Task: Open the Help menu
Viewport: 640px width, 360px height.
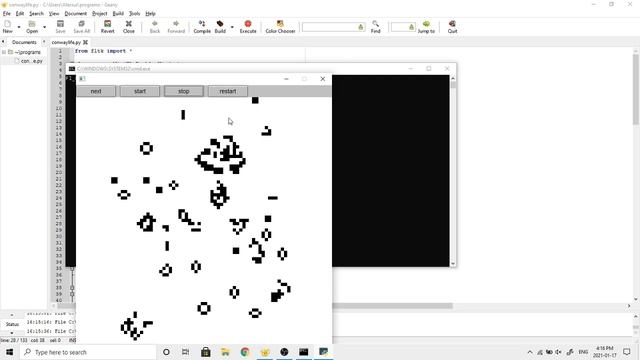Action: [x=150, y=13]
